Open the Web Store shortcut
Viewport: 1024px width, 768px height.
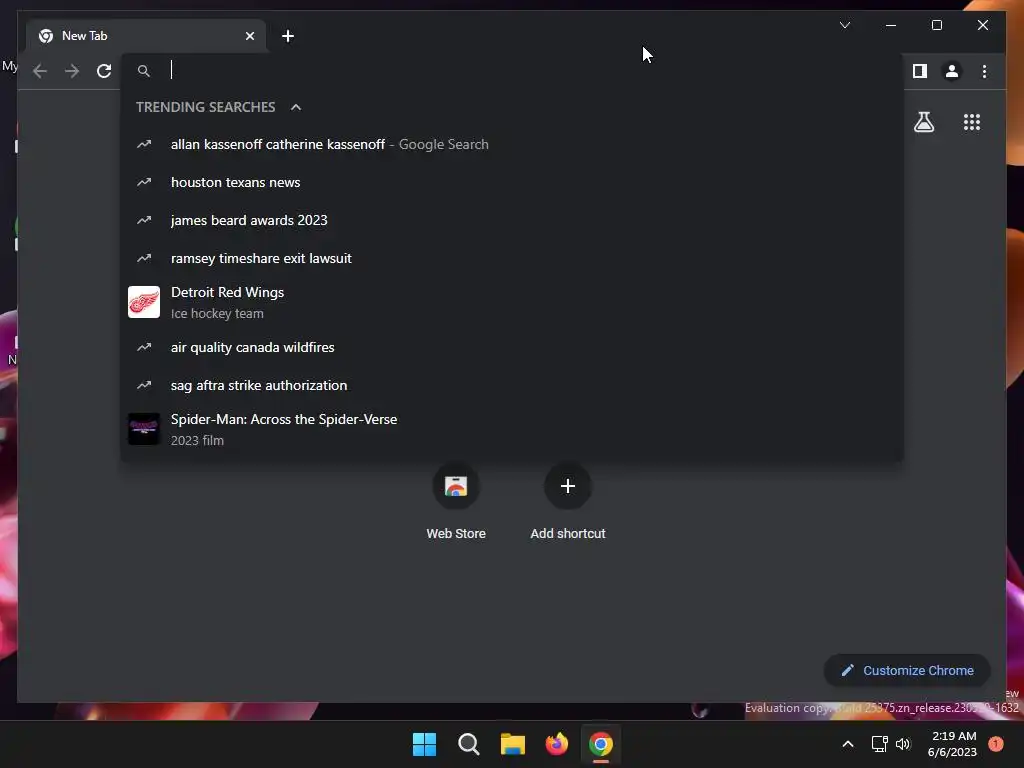point(456,501)
